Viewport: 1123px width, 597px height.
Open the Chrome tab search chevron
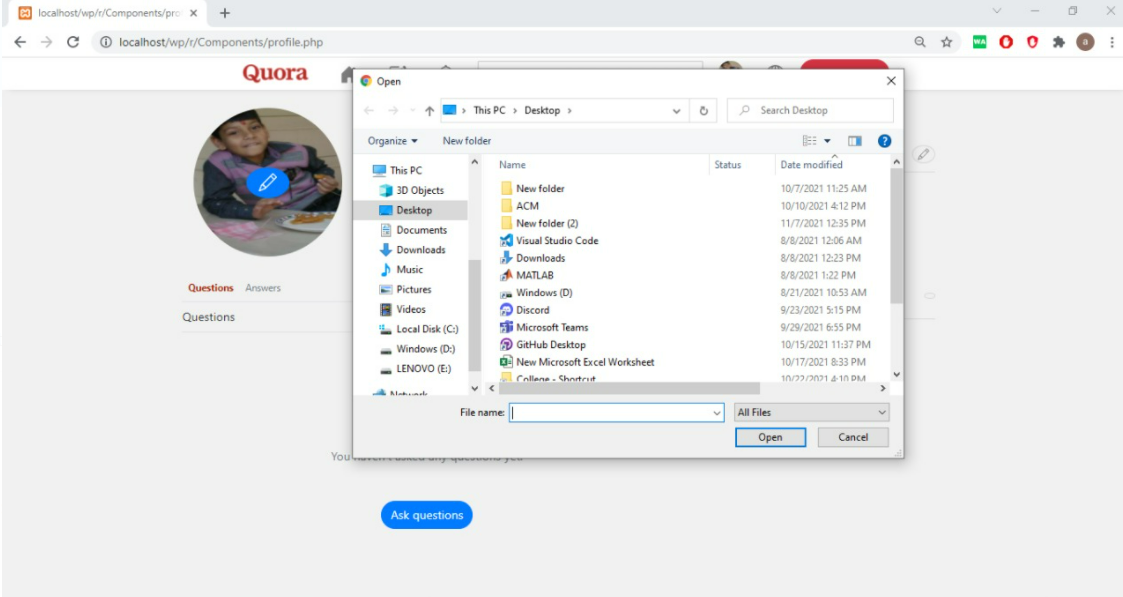pos(996,11)
